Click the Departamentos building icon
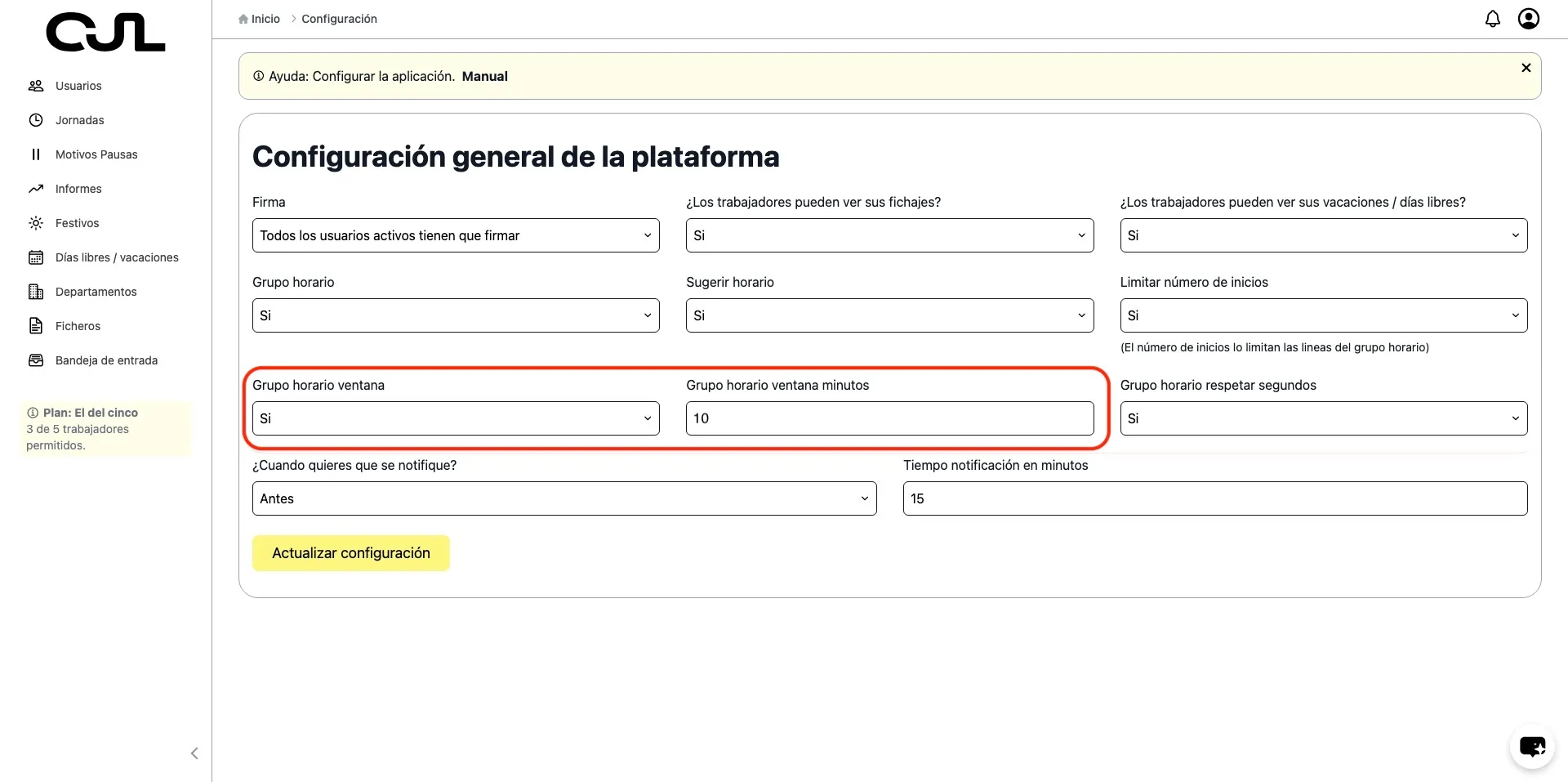The height and width of the screenshot is (782, 1568). click(x=36, y=292)
